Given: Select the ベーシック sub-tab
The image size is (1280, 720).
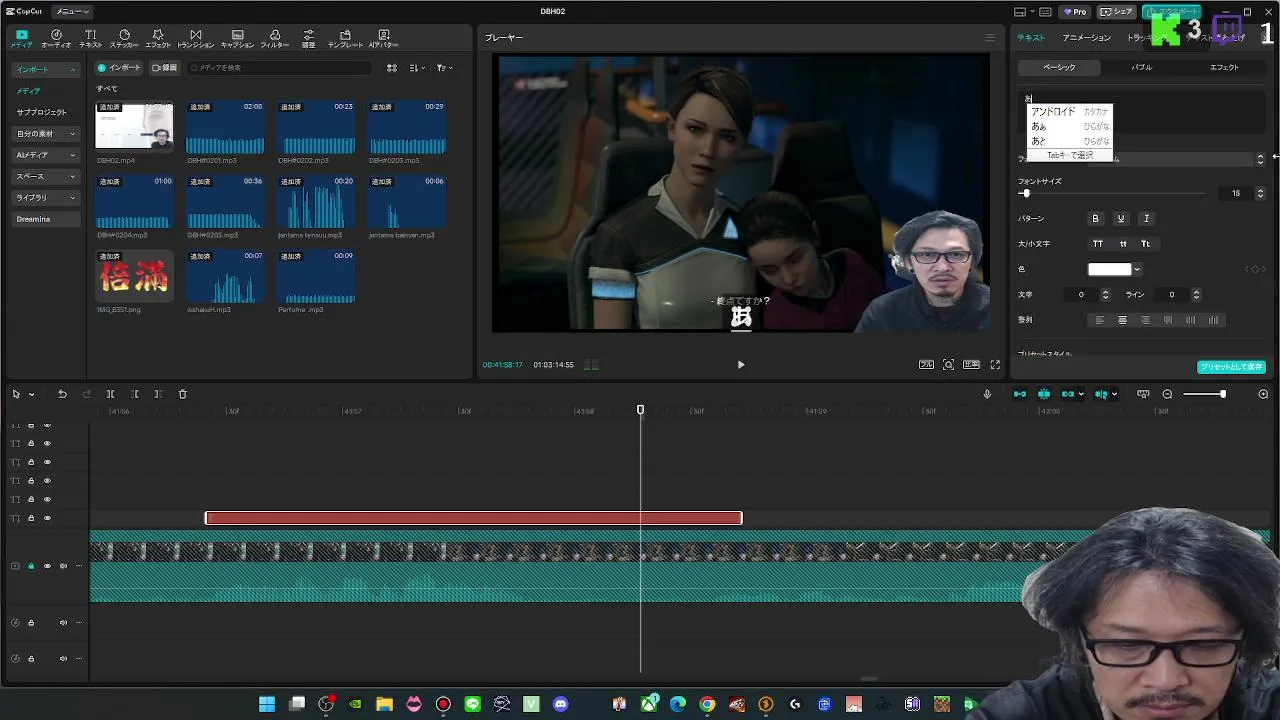Looking at the screenshot, I should 1059,68.
